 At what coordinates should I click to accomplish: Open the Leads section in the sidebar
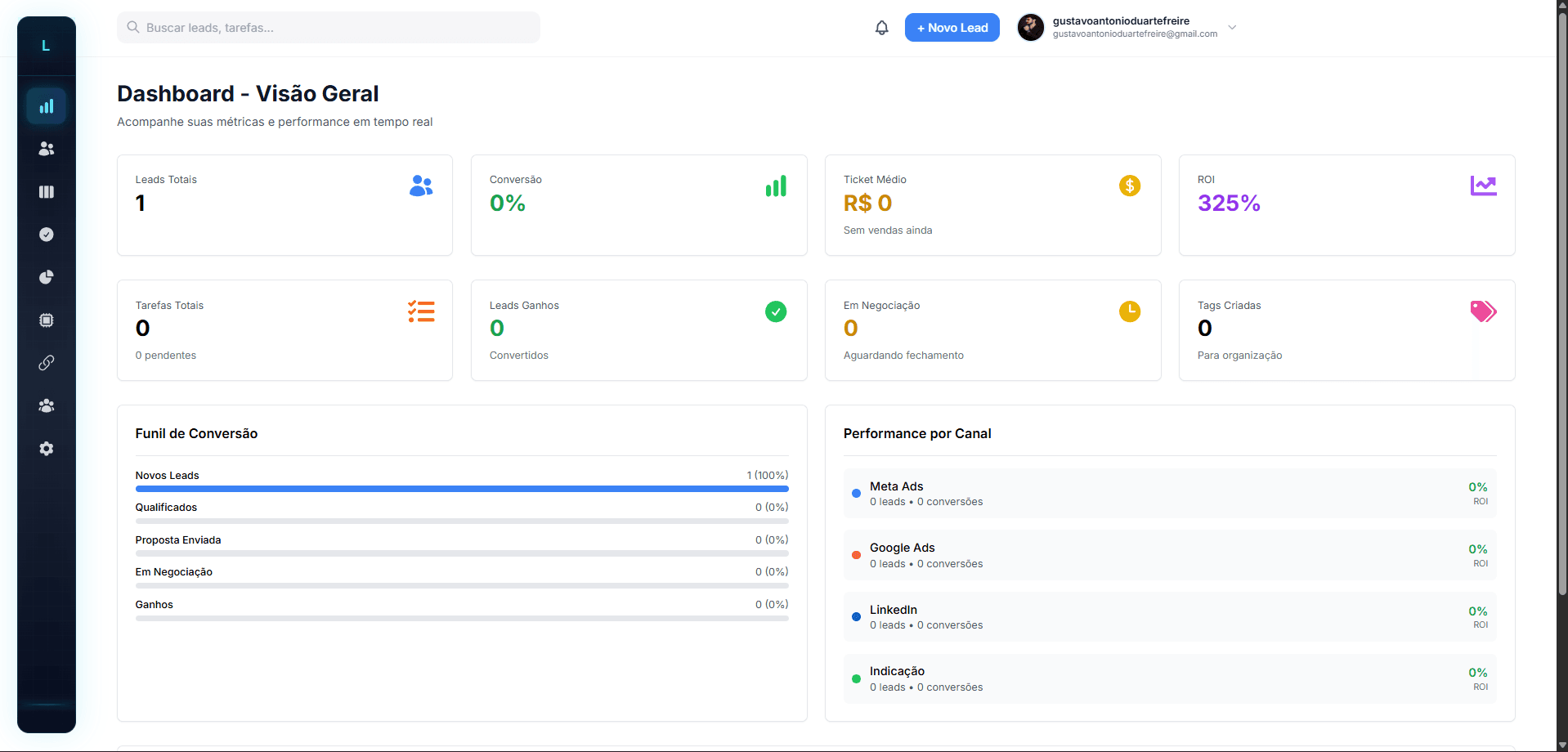pyautogui.click(x=46, y=149)
